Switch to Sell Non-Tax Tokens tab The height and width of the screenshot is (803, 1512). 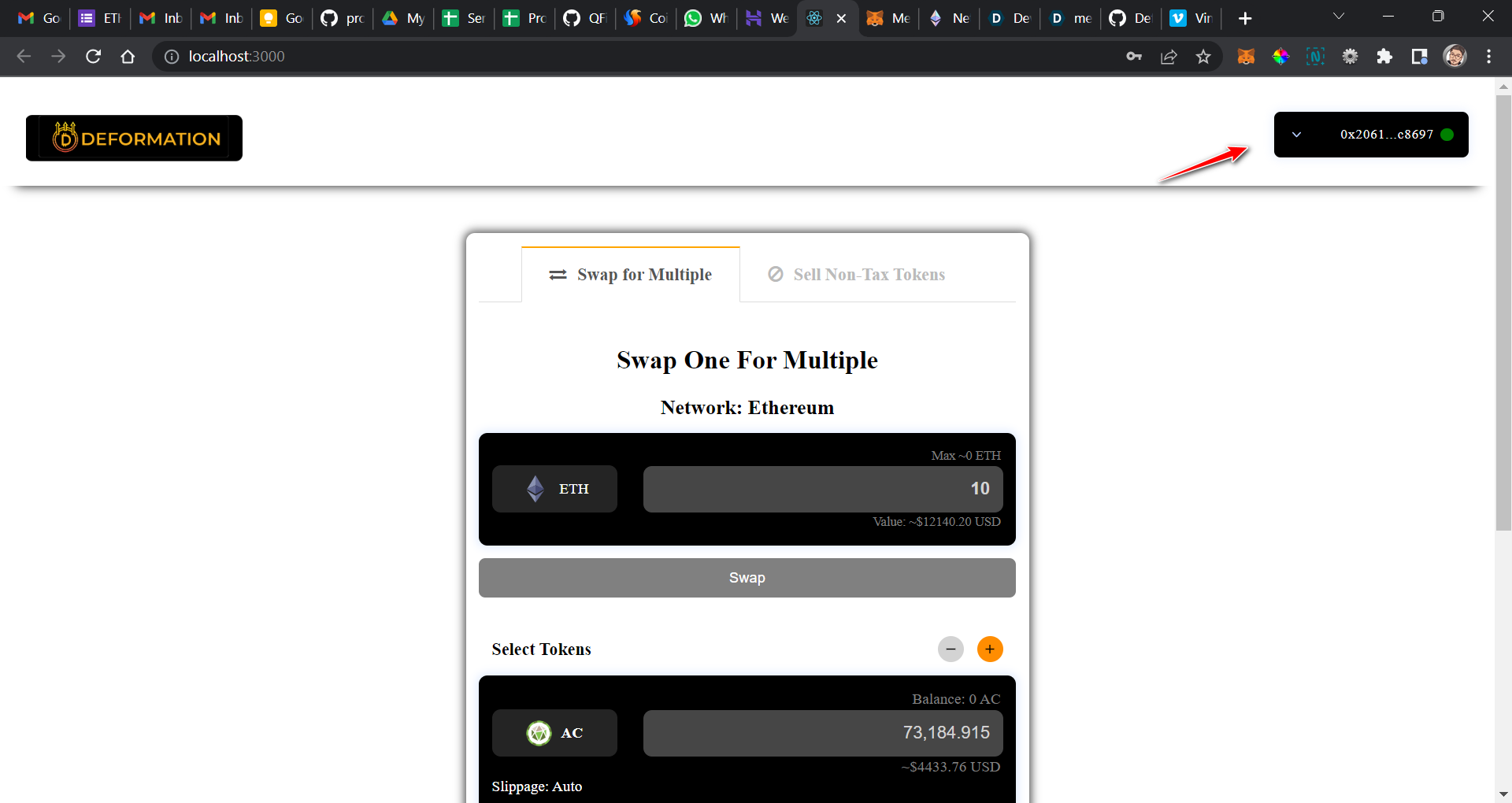point(856,274)
